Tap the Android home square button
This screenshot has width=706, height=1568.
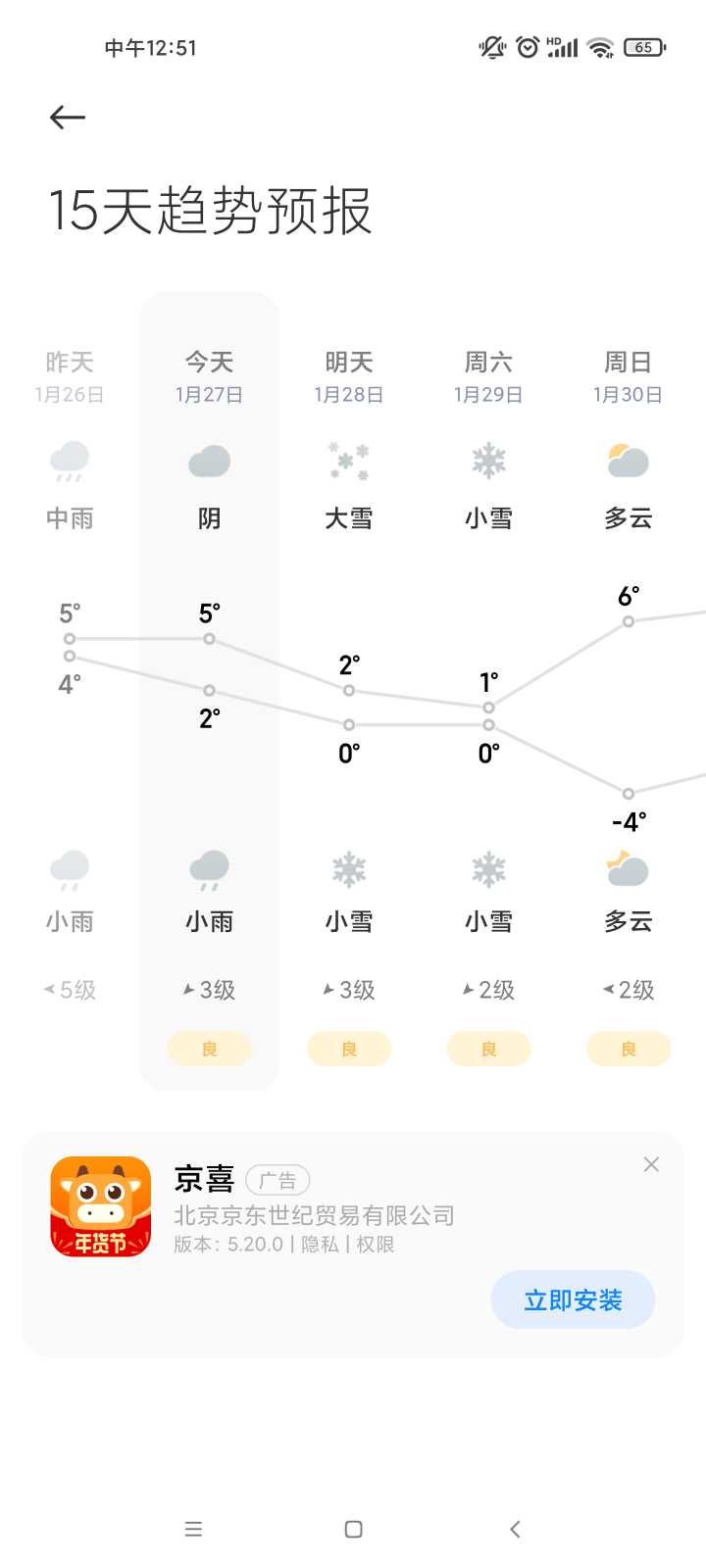point(354,1529)
